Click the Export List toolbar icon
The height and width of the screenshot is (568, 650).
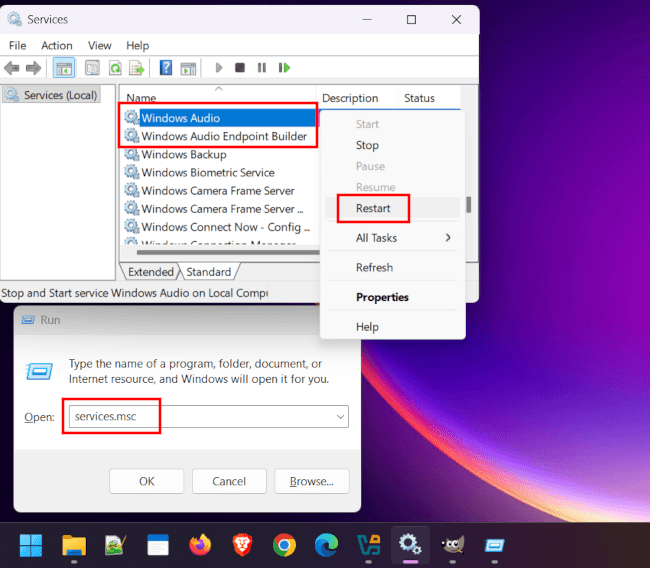tap(136, 68)
